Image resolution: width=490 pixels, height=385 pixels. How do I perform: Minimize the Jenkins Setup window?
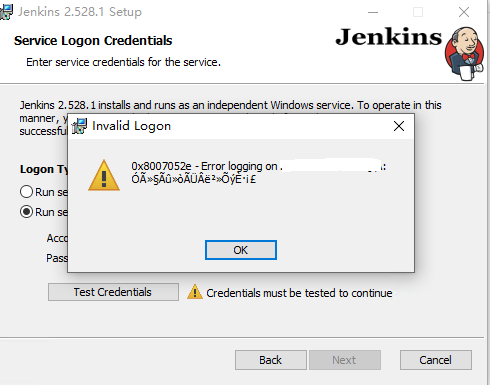(373, 12)
